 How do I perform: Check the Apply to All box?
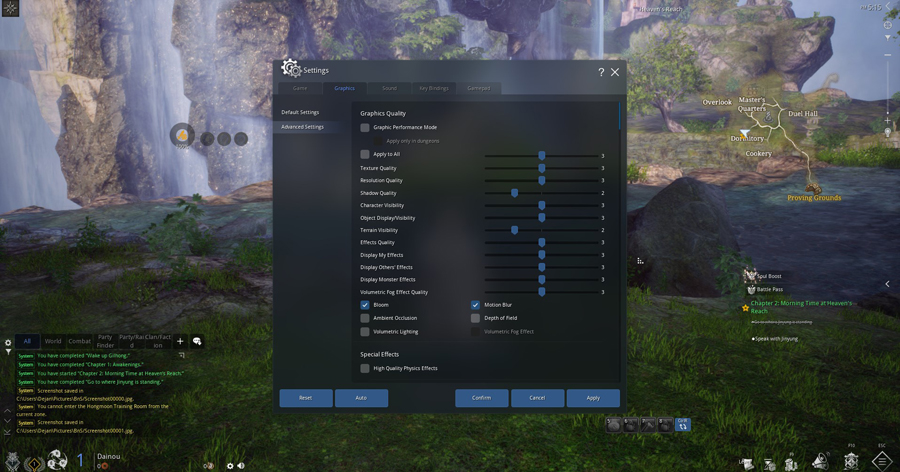coord(364,154)
